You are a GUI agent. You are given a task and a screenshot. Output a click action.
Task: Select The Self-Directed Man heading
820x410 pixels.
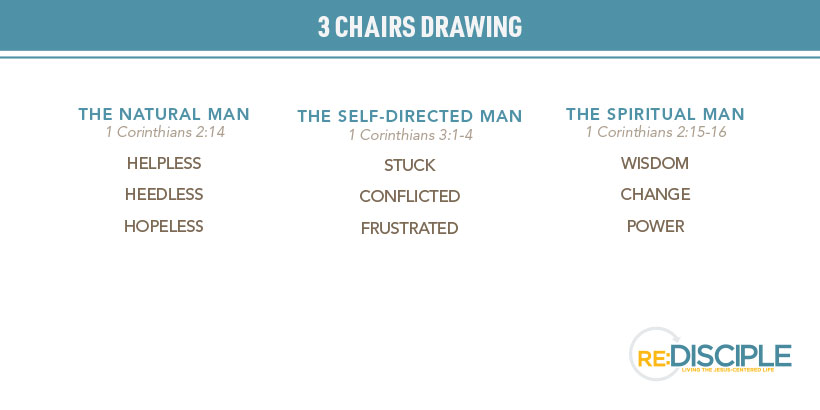click(x=410, y=116)
